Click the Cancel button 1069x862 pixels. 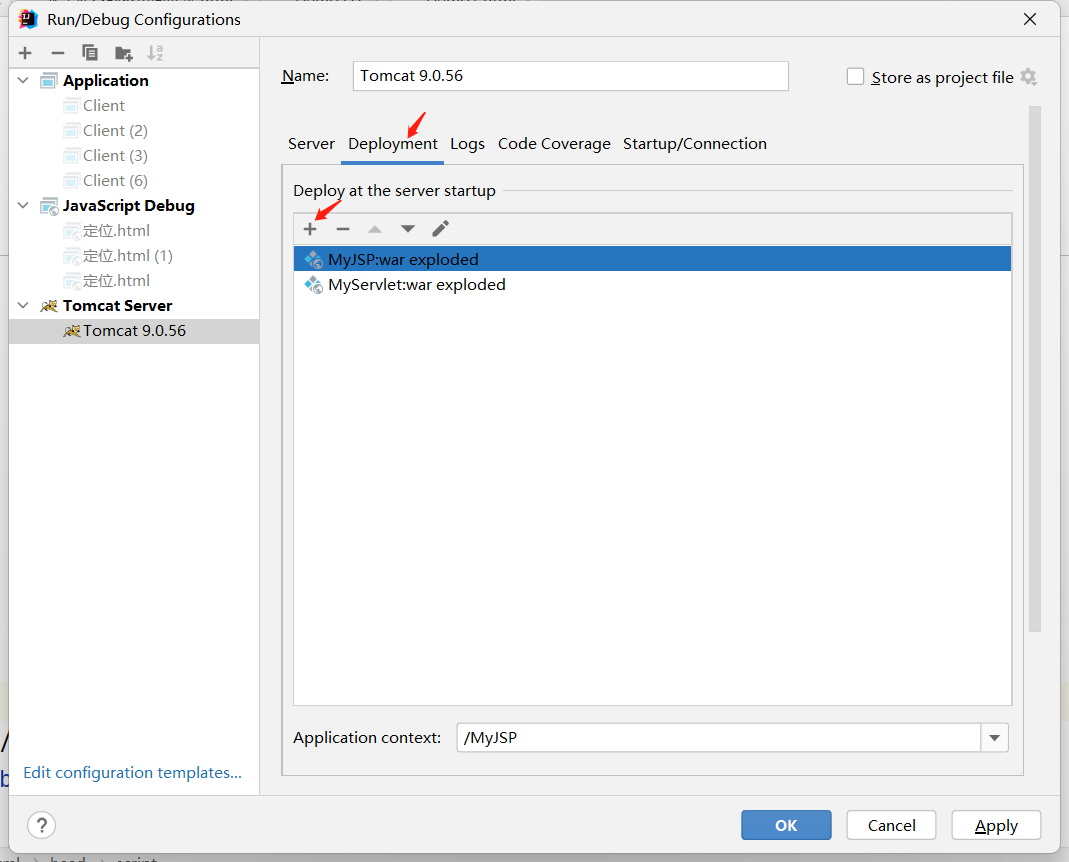tap(891, 825)
